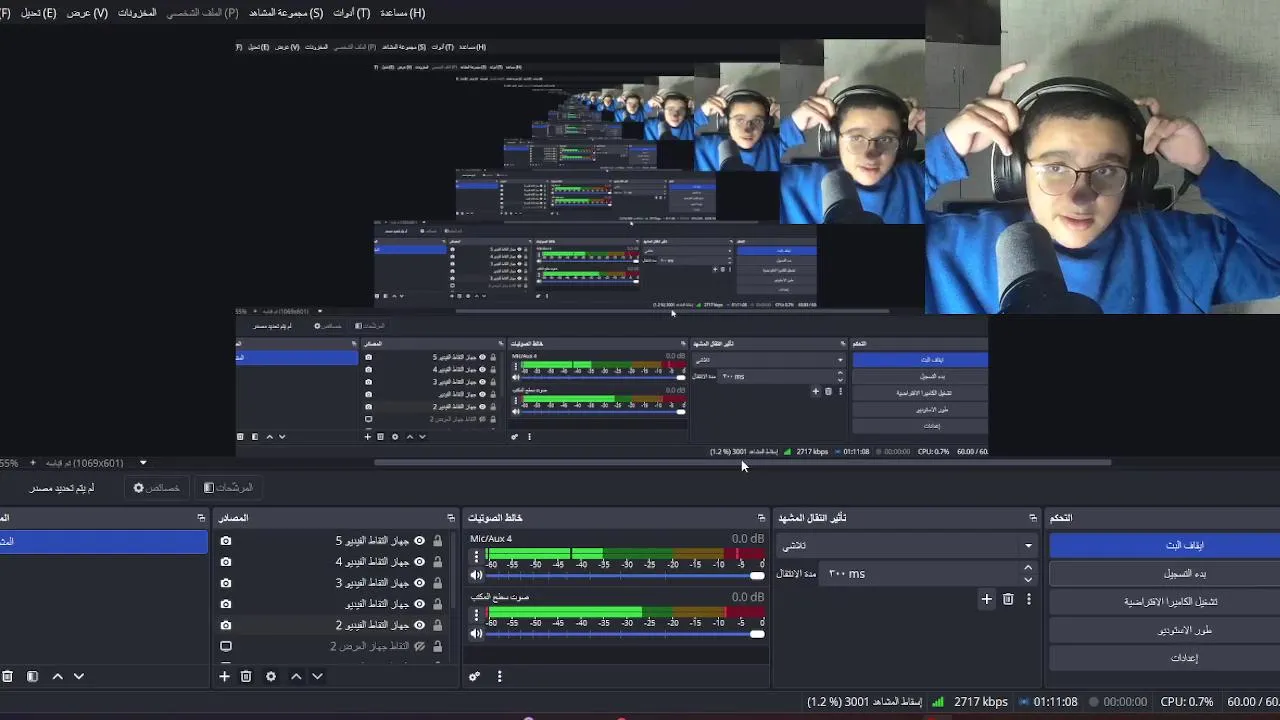Open إعدادات settings button
The image size is (1280, 720).
(x=1164, y=657)
